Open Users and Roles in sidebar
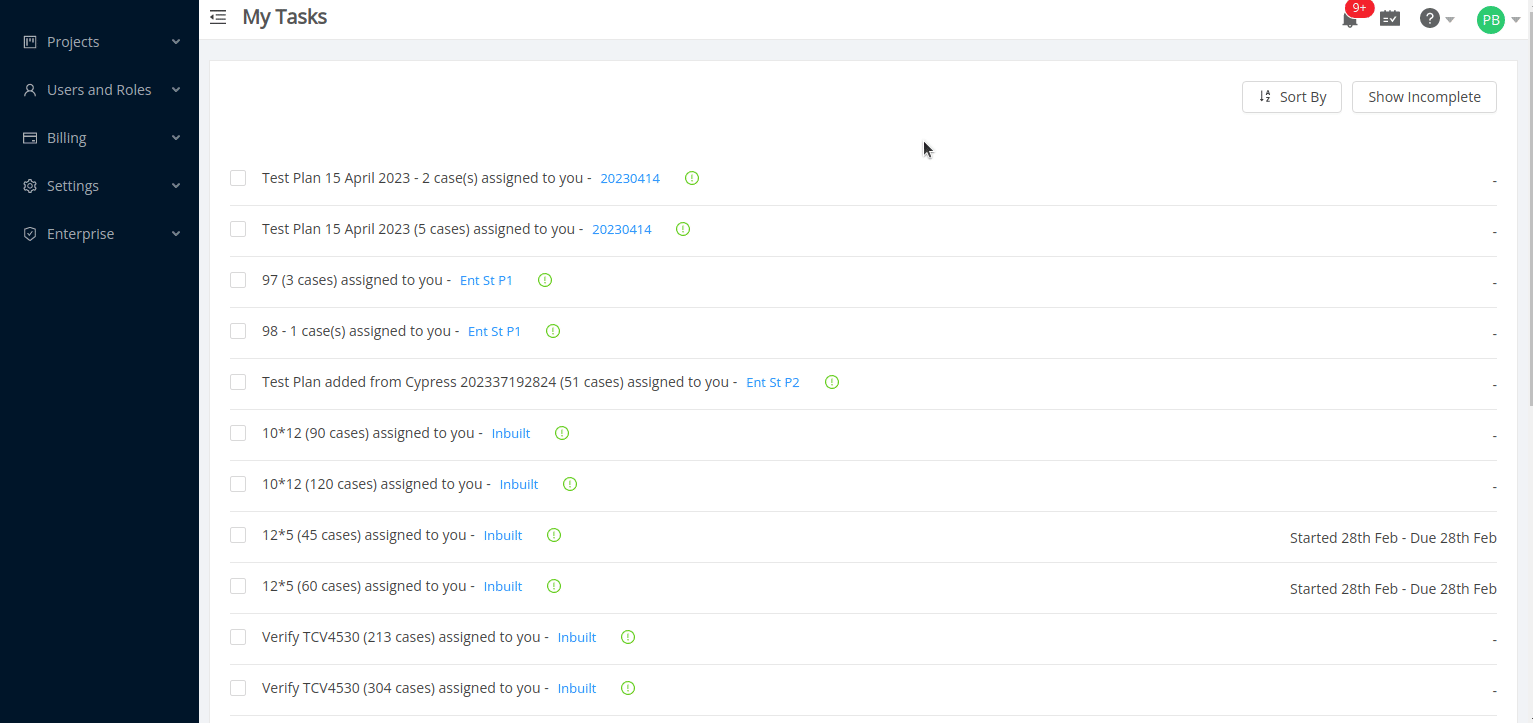This screenshot has height=723, width=1533. coord(100,90)
